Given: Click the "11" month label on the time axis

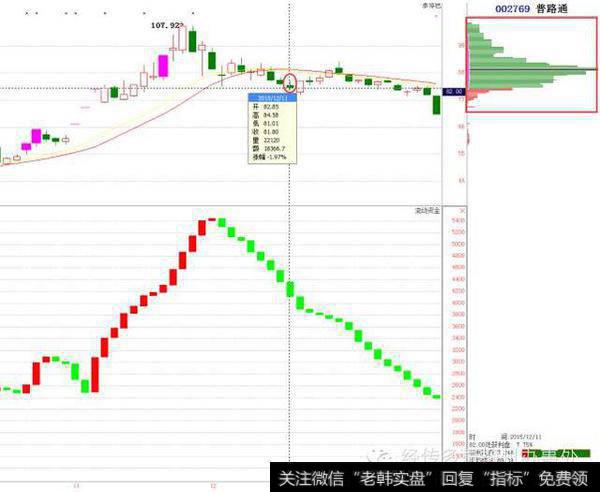Looking at the screenshot, I should [77, 486].
